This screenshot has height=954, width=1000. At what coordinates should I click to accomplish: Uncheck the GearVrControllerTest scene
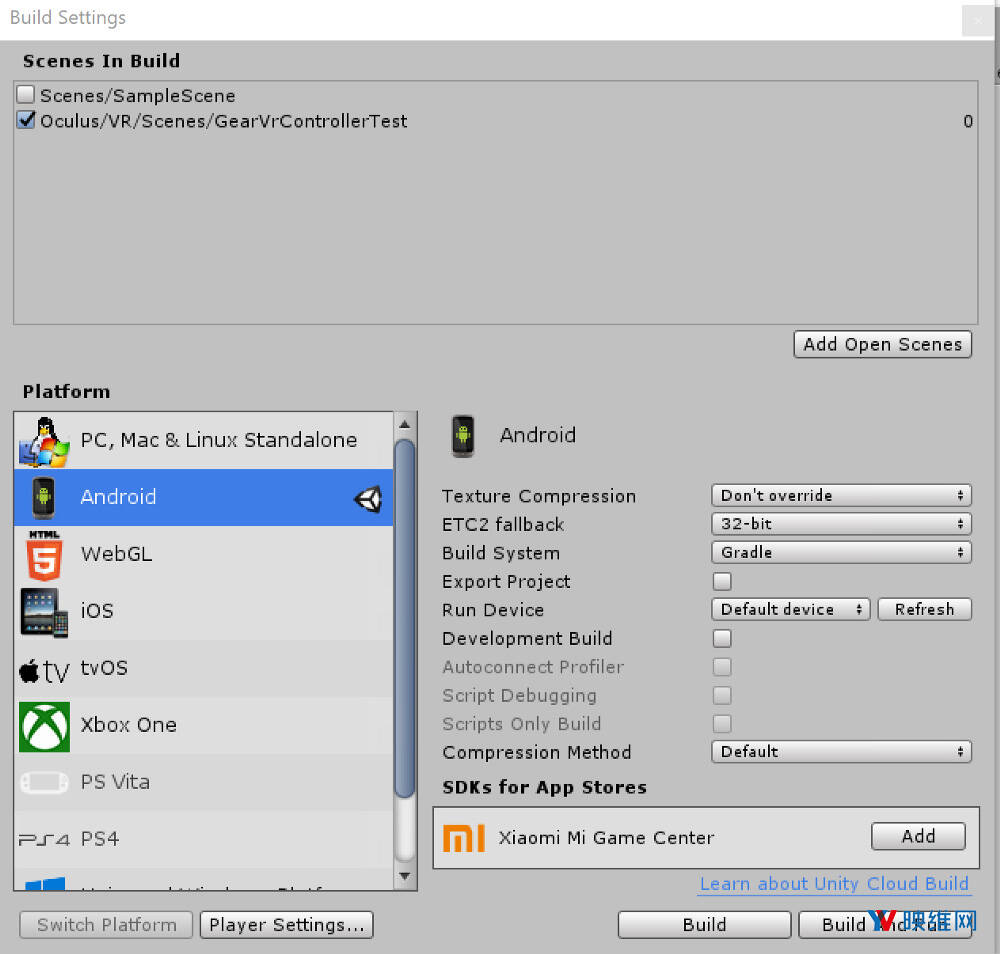click(26, 121)
